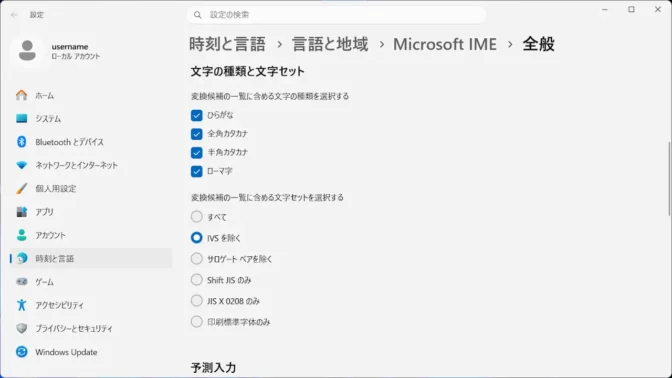Click the Privacy shield icon
672x378 pixels.
coord(21,328)
